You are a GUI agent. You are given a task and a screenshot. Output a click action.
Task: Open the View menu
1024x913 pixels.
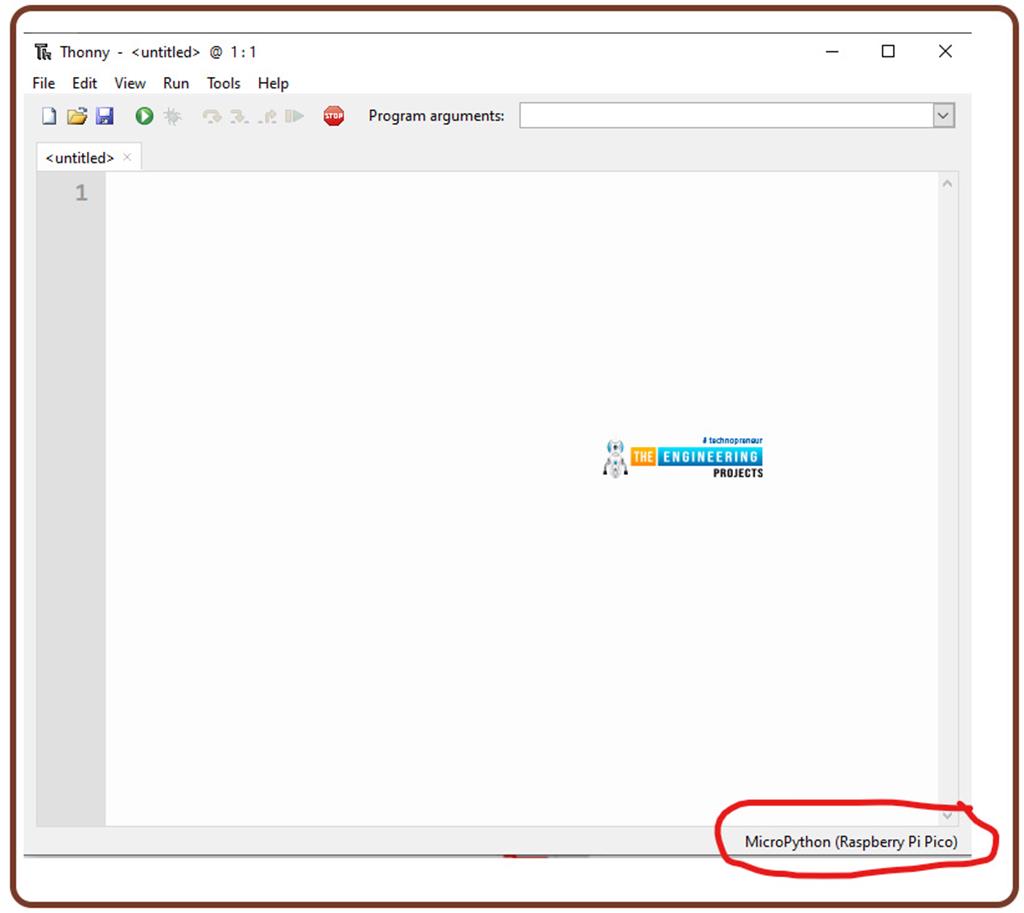(x=129, y=83)
